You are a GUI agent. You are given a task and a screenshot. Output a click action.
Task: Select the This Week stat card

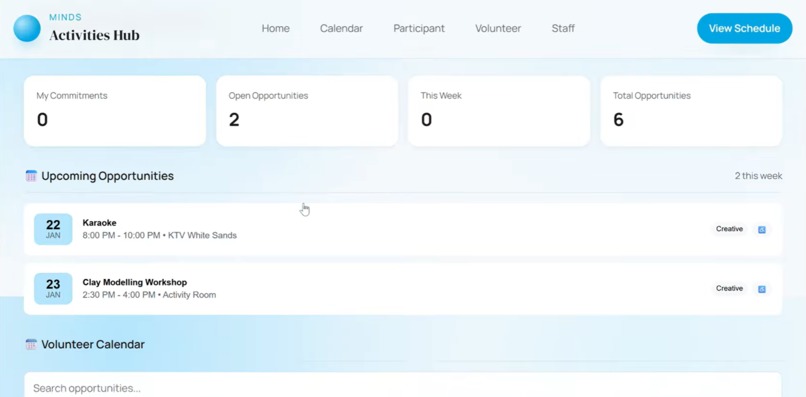pyautogui.click(x=499, y=111)
